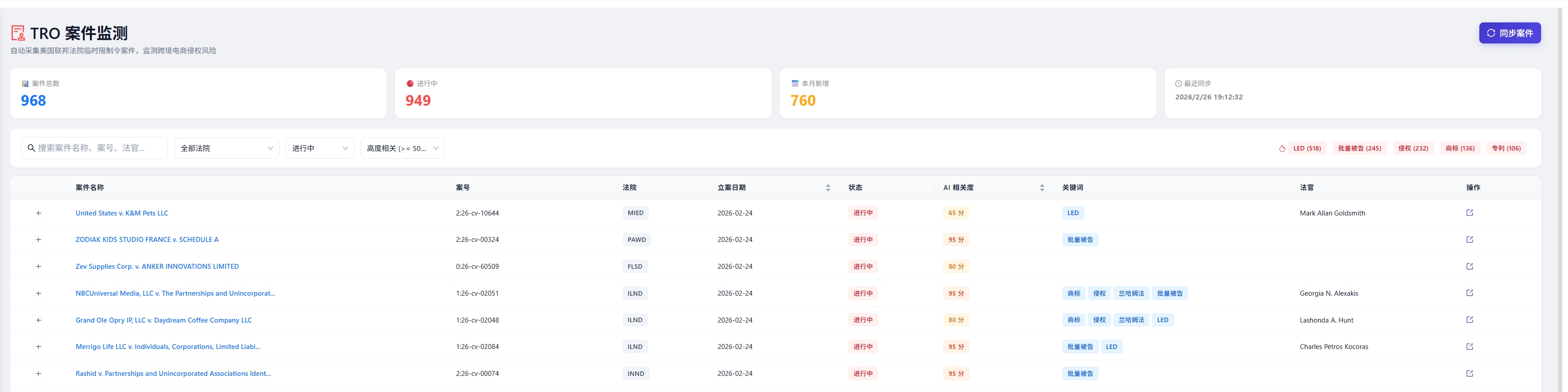
Task: Filter by the LED (518) keyword tag
Action: point(1306,149)
